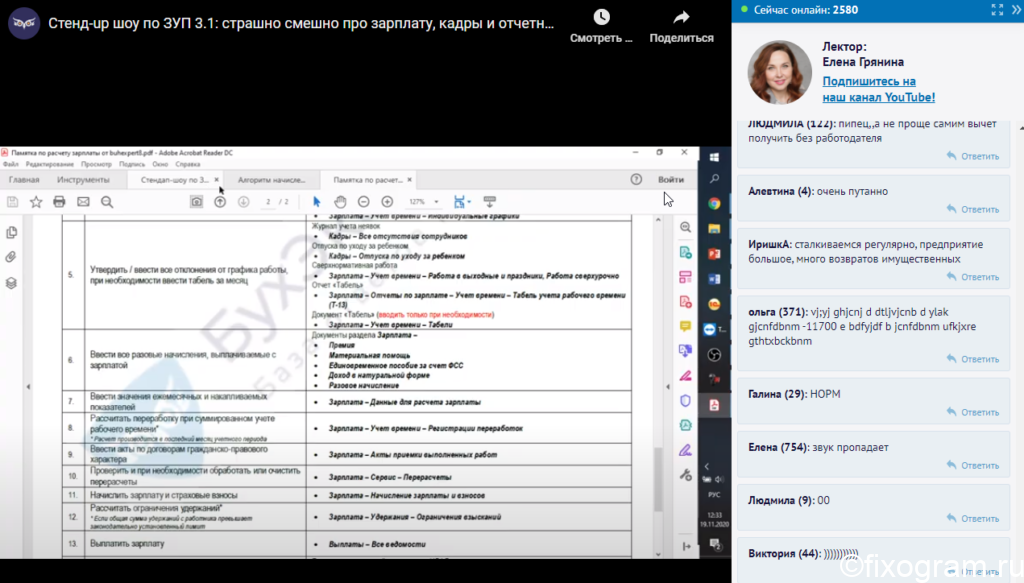Image resolution: width=1024 pixels, height=583 pixels.
Task: Print the PDF using the printer icon
Action: [59, 202]
